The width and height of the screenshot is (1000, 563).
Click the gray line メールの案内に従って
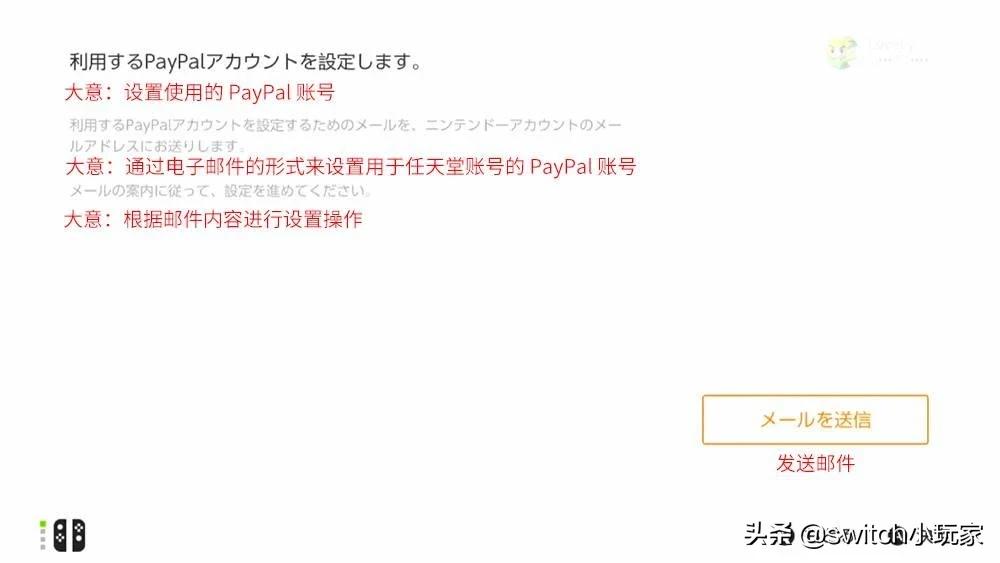[x=220, y=191]
